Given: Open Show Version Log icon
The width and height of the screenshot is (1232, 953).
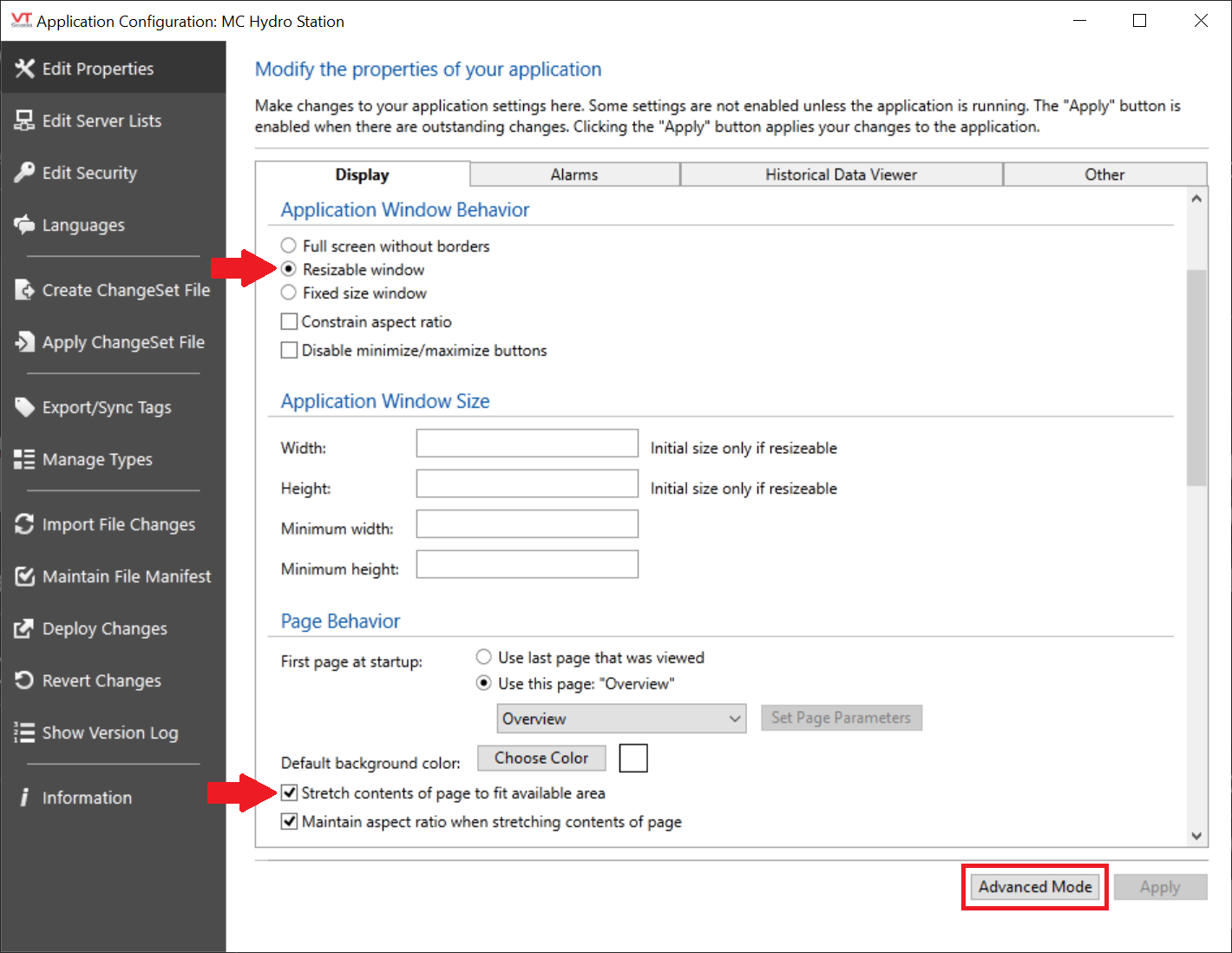Looking at the screenshot, I should click(23, 733).
